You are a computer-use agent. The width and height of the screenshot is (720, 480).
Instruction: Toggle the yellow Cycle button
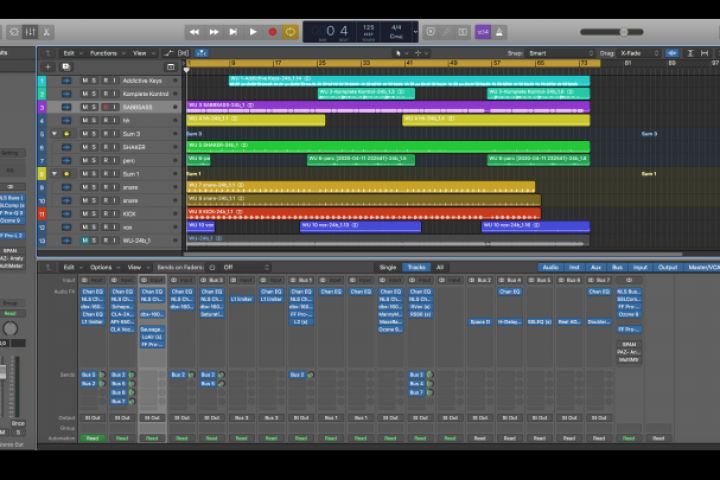(x=290, y=32)
